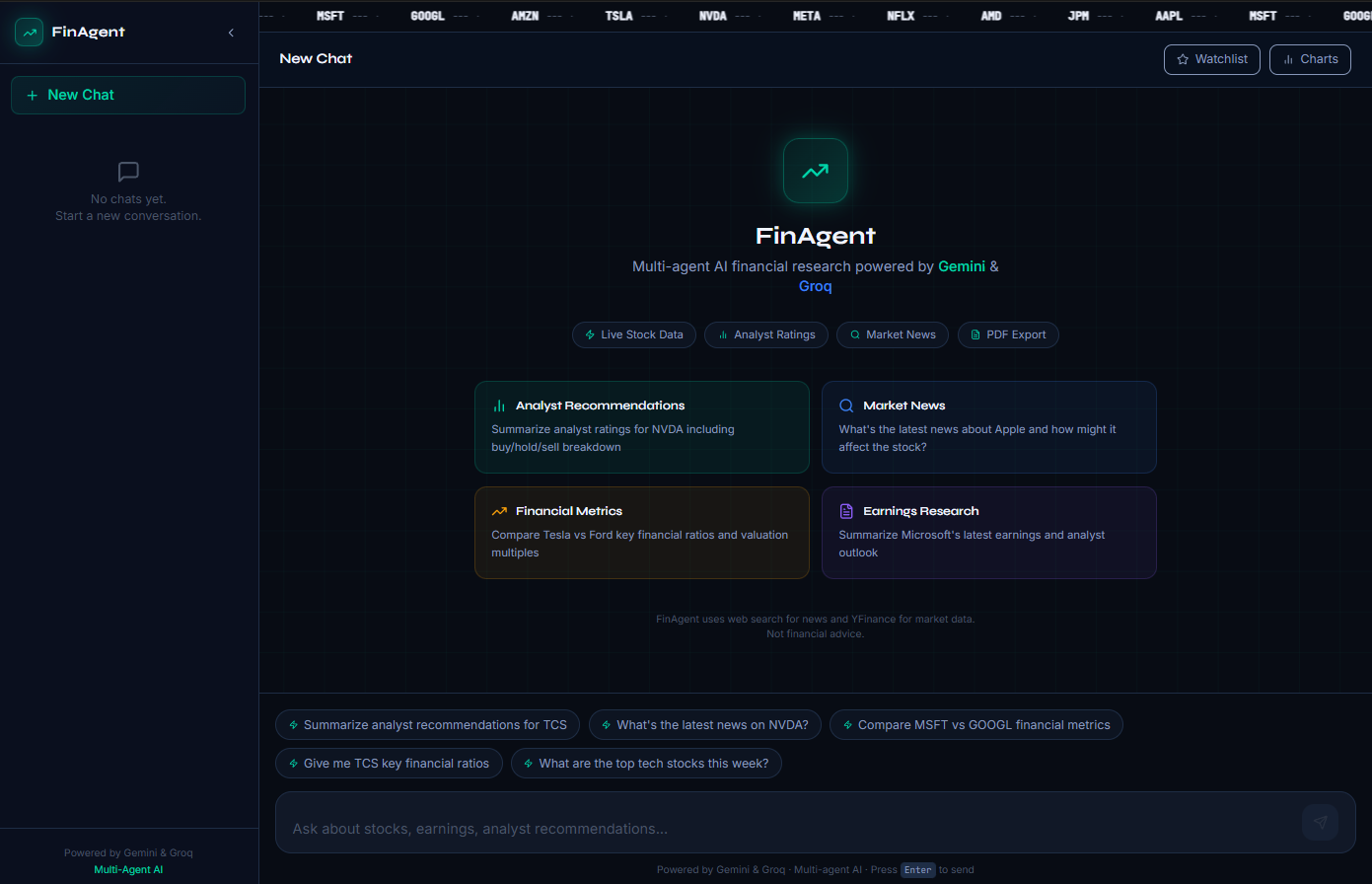
Task: Choose 'Compare MSFT vs GOOGL financial metrics' suggestion
Action: (976, 725)
